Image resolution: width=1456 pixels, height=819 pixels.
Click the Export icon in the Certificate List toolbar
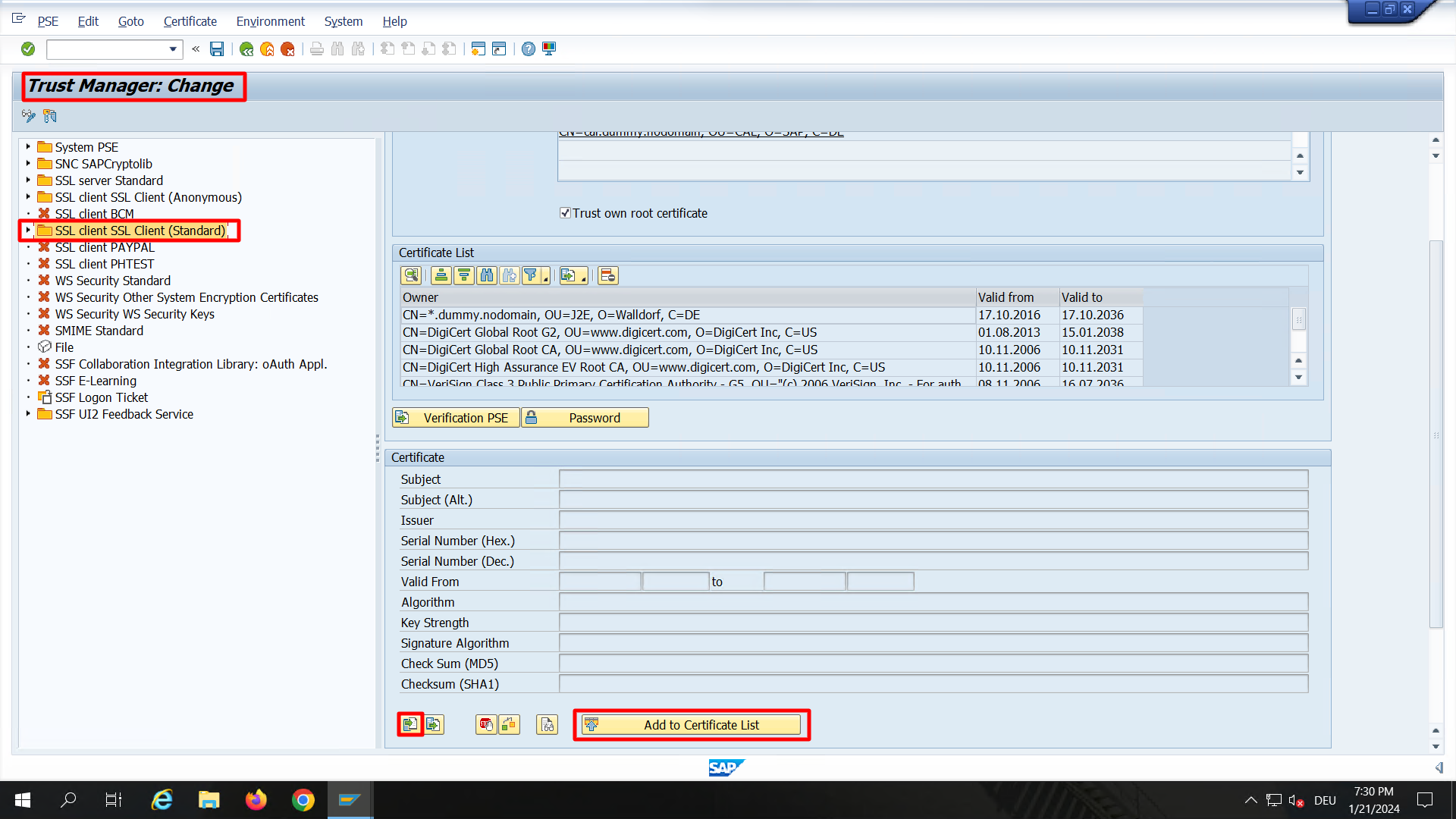569,275
